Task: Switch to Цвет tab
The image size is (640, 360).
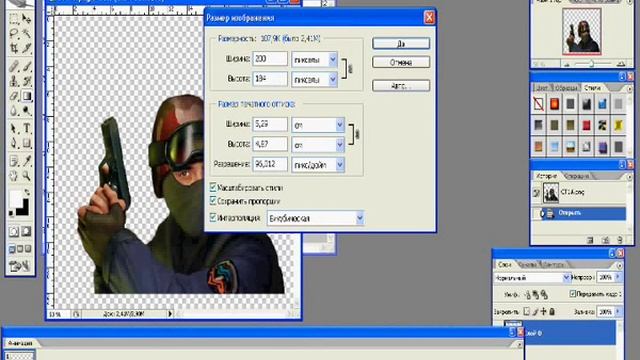Action: point(542,88)
